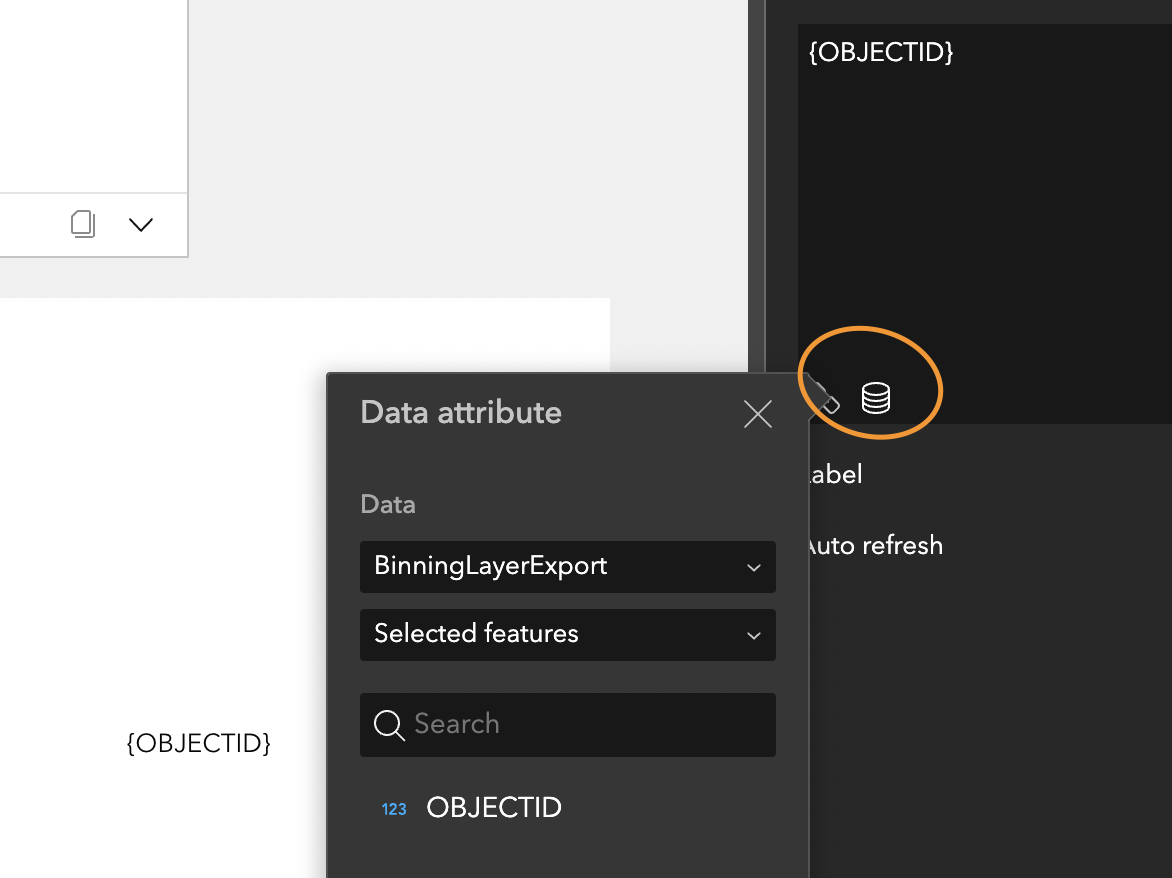This screenshot has height=878, width=1172.
Task: Select the {OBJECTID} text widget on canvas
Action: (199, 743)
